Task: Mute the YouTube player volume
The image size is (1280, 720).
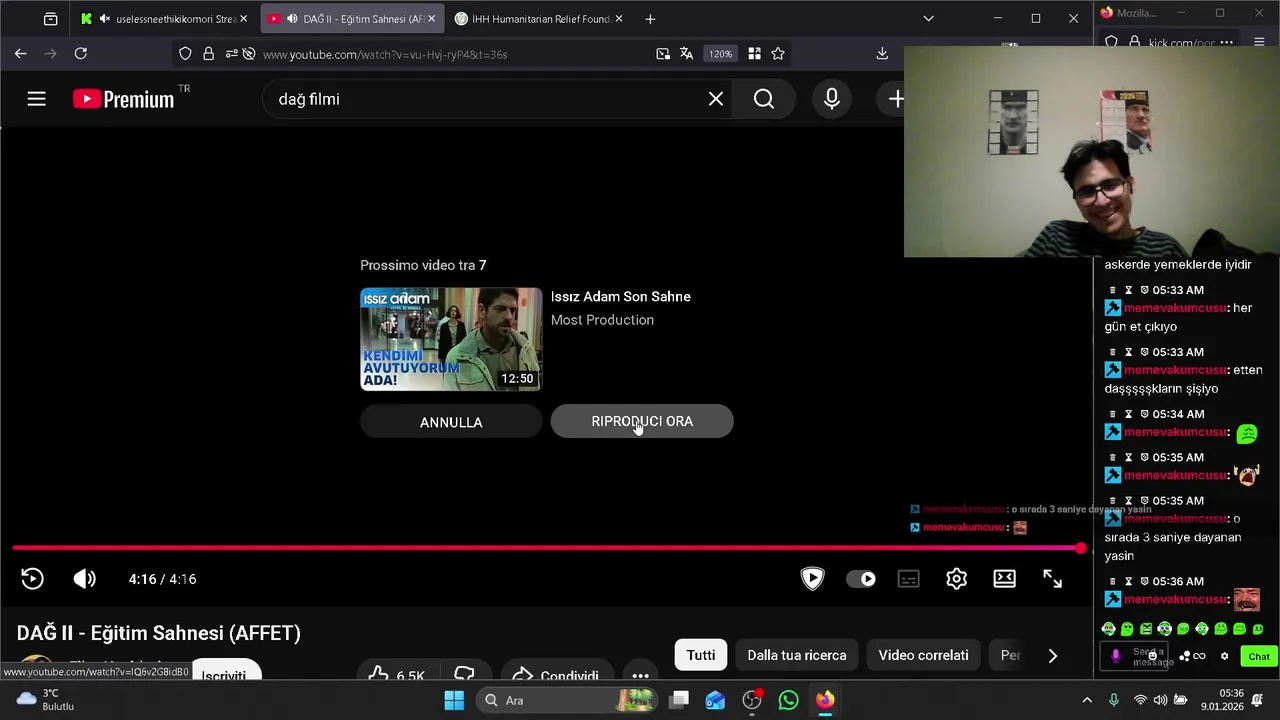Action: [x=85, y=579]
